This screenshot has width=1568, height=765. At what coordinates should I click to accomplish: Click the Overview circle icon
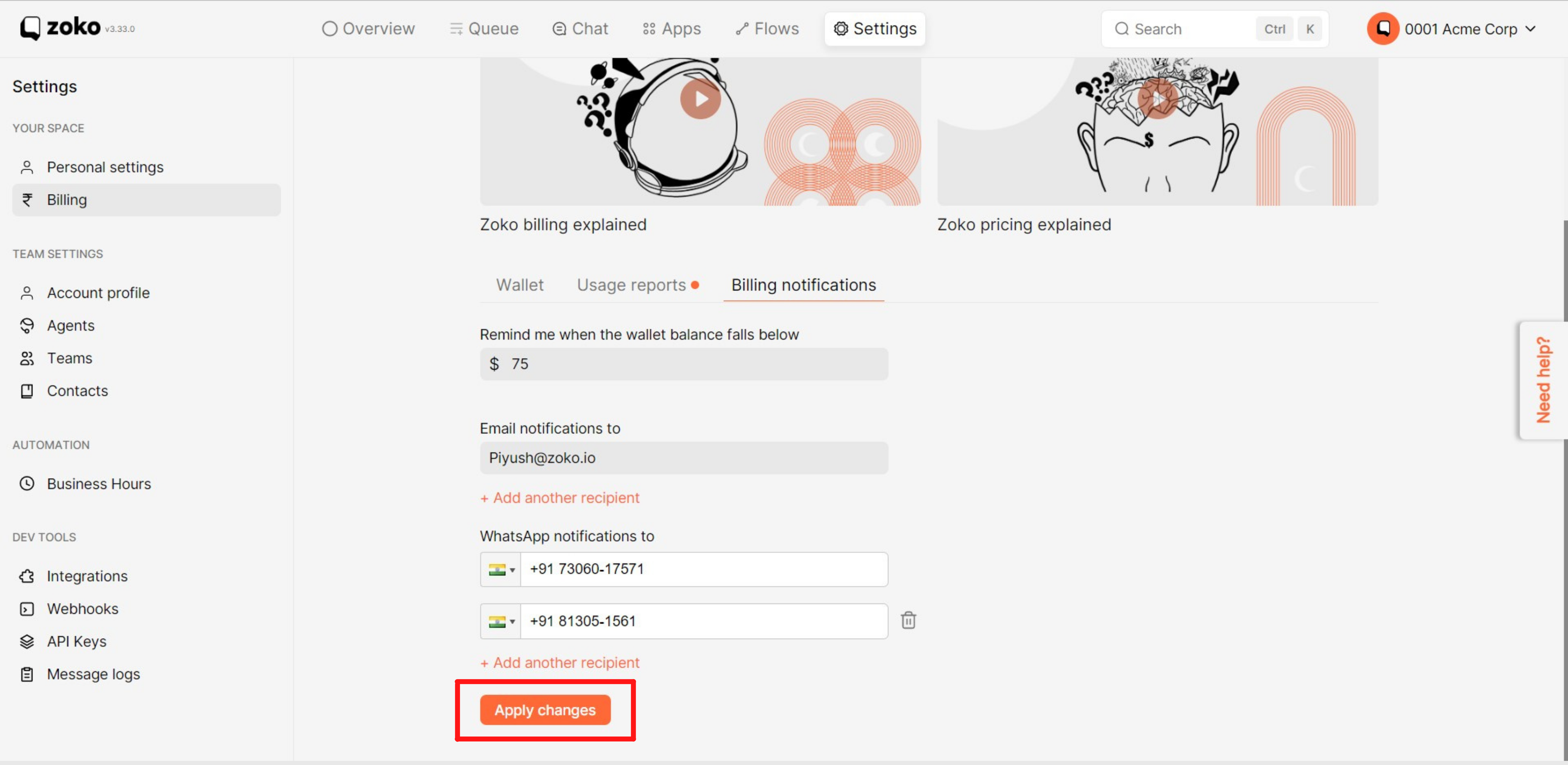(329, 29)
